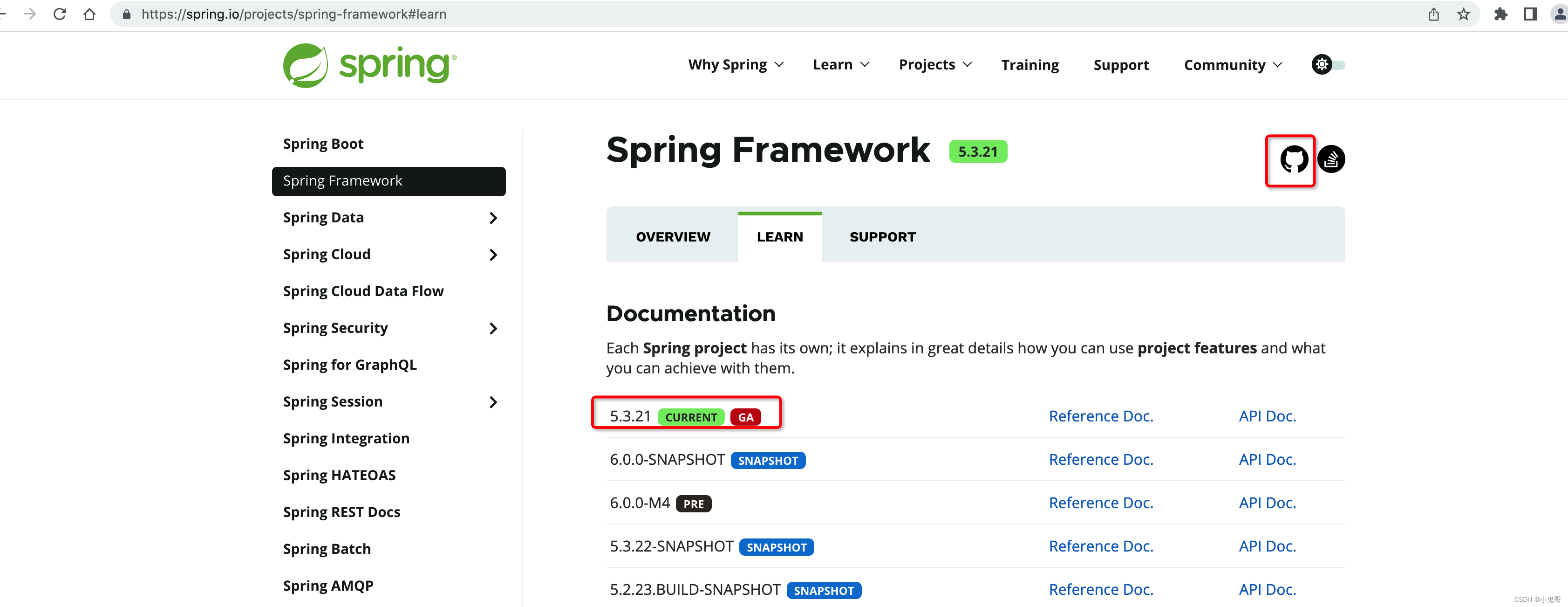This screenshot has height=607, width=1568.
Task: Expand the Spring Data submenu chevron
Action: coord(493,218)
